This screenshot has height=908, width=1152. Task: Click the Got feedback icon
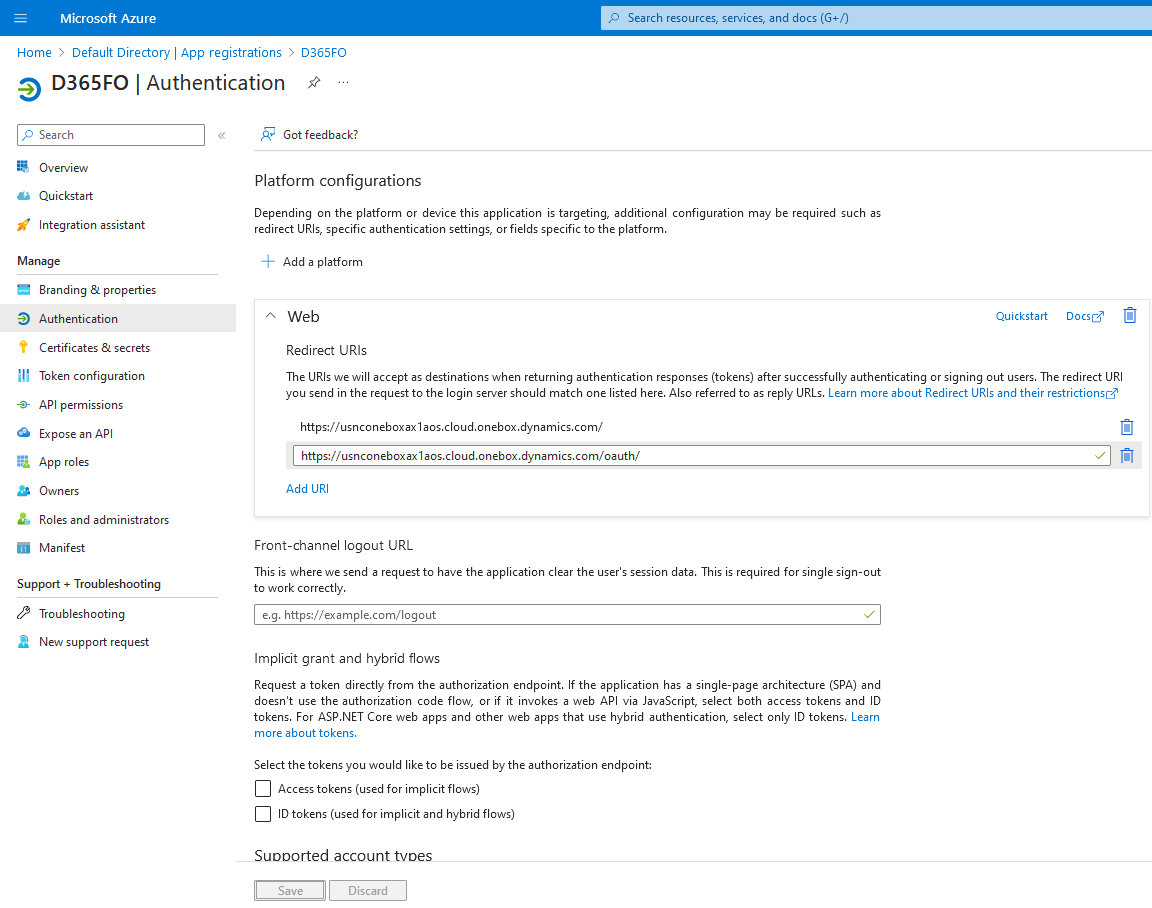(268, 134)
